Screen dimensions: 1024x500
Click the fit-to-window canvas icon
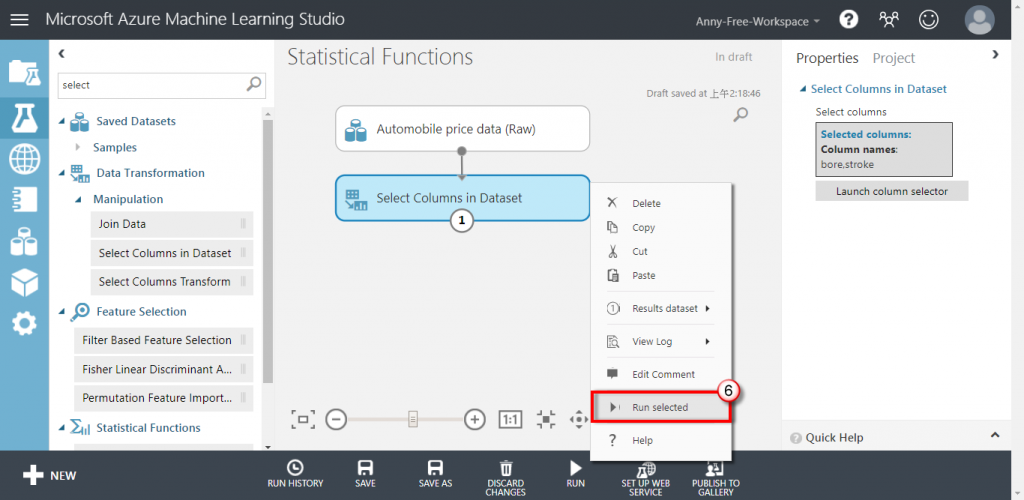[303, 419]
